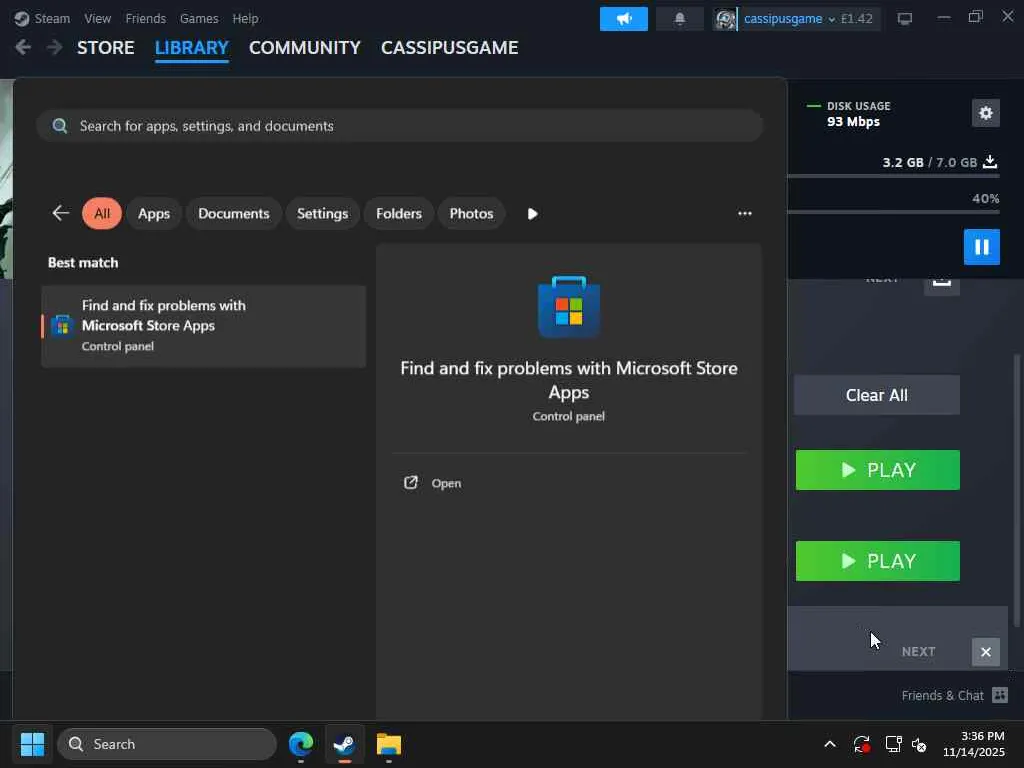The image size is (1024, 768).
Task: Open the CASSIPUSGAME profile tab
Action: point(449,48)
